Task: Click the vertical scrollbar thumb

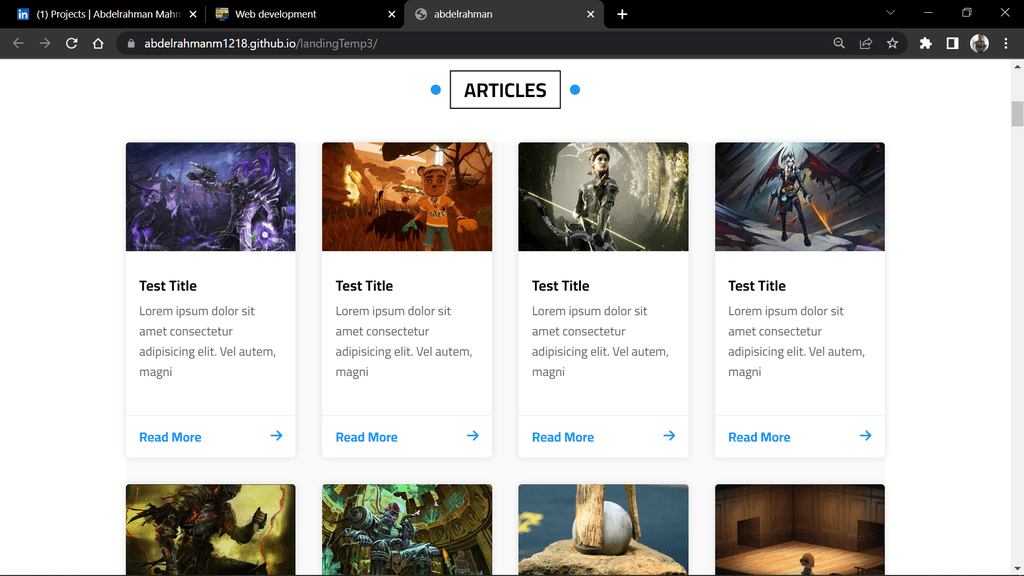Action: tap(1017, 114)
